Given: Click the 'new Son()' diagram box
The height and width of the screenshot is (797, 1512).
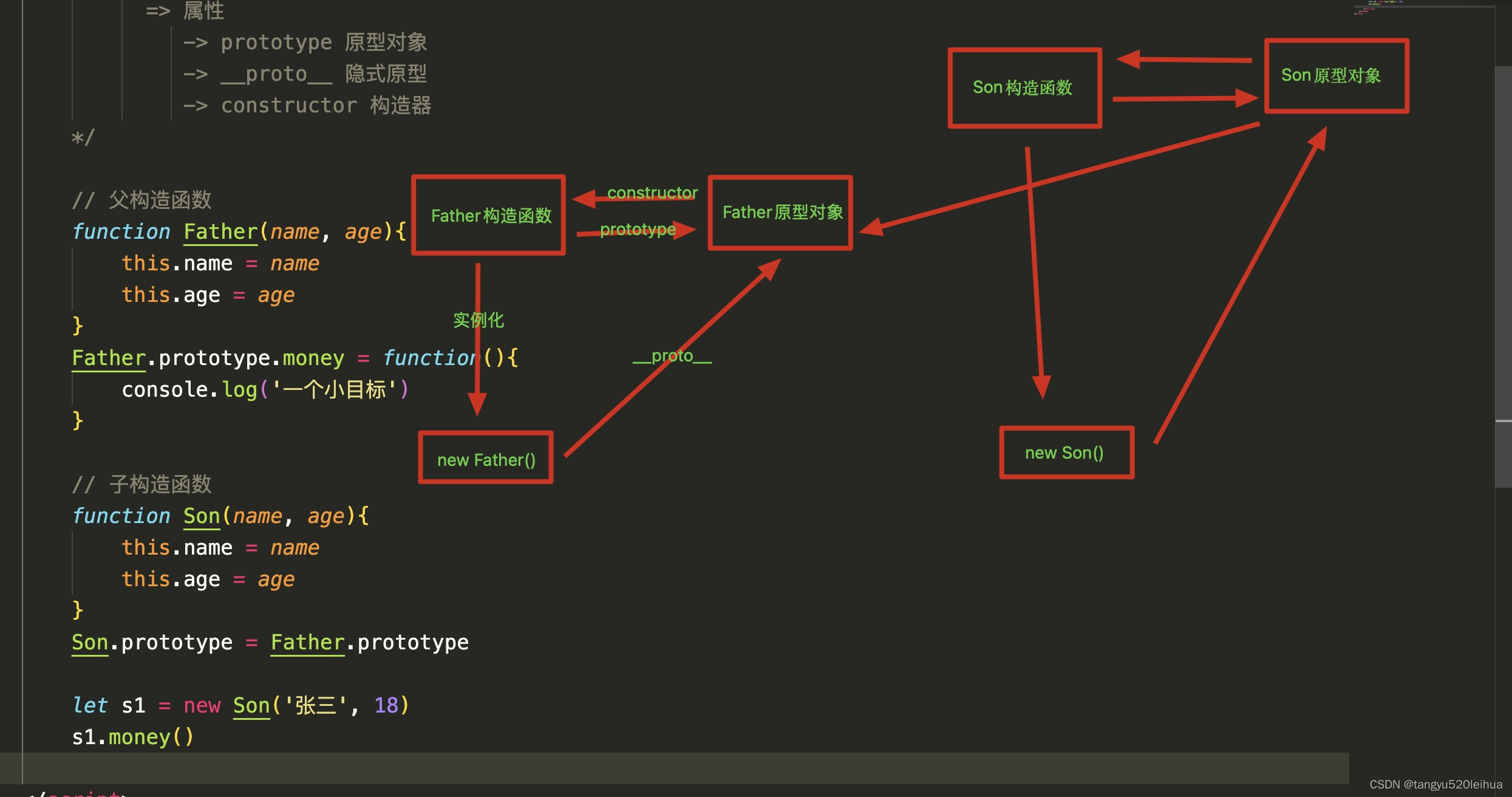Looking at the screenshot, I should click(1066, 453).
